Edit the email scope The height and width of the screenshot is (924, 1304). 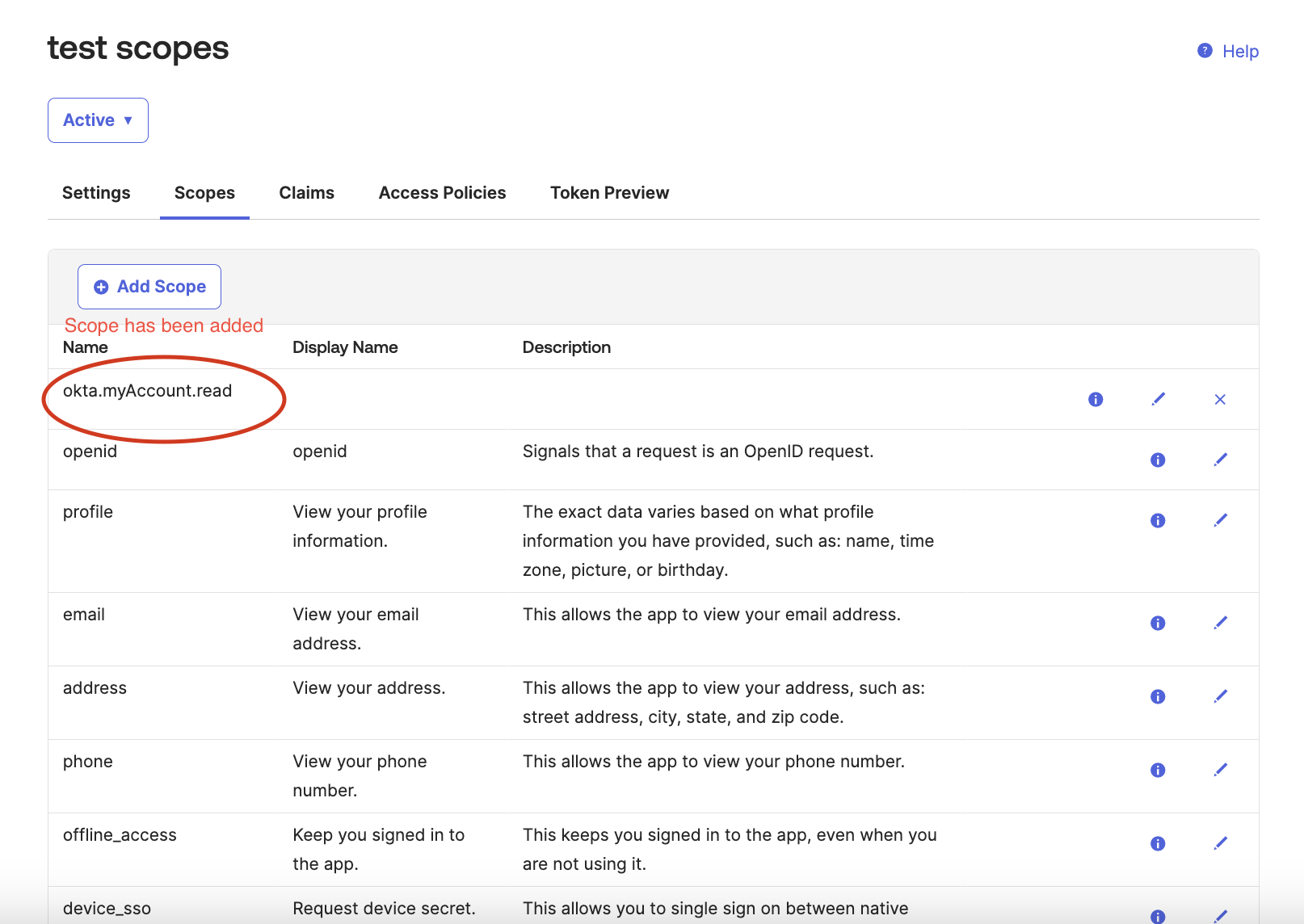(1220, 623)
